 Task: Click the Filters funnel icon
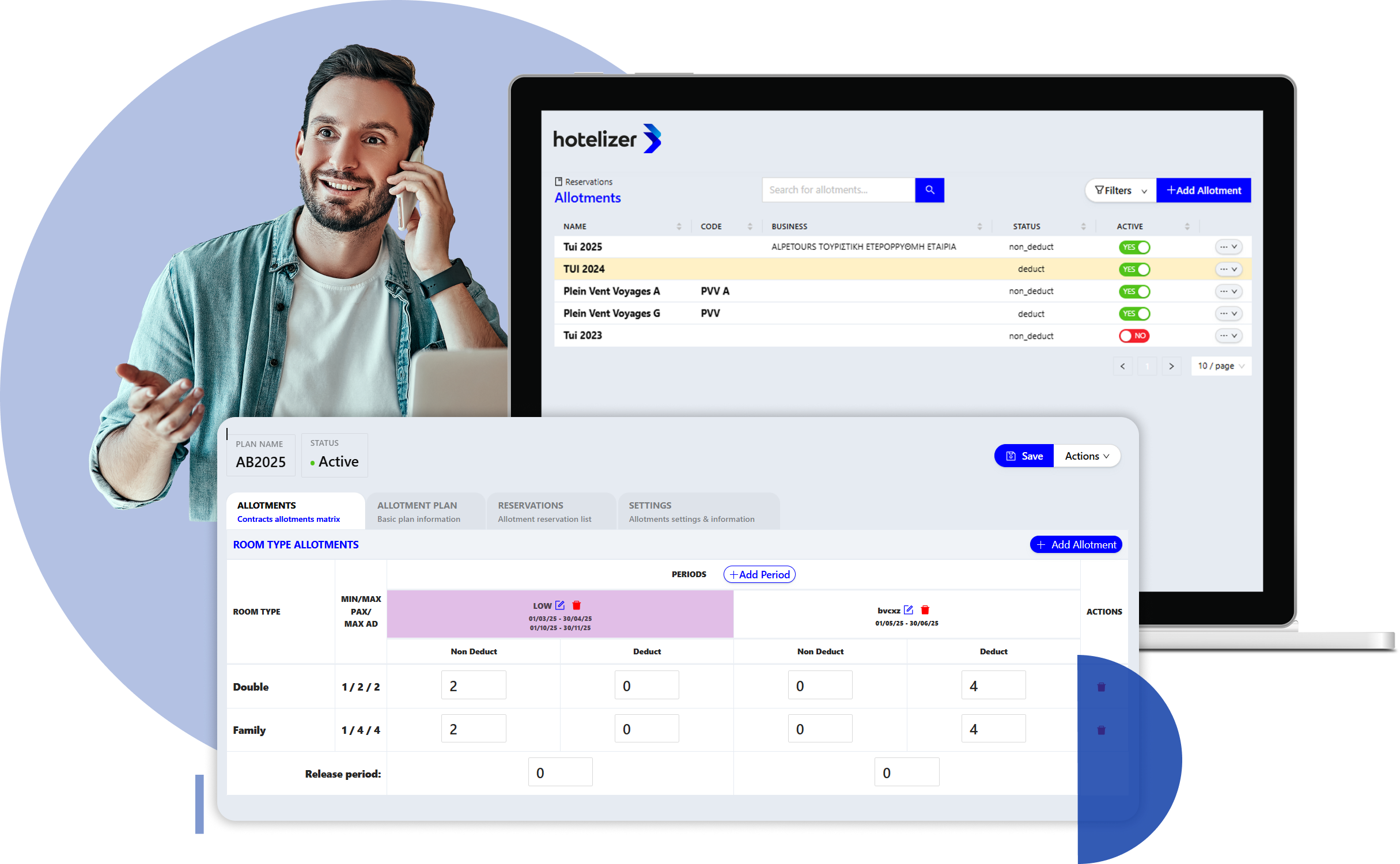pyautogui.click(x=1098, y=190)
